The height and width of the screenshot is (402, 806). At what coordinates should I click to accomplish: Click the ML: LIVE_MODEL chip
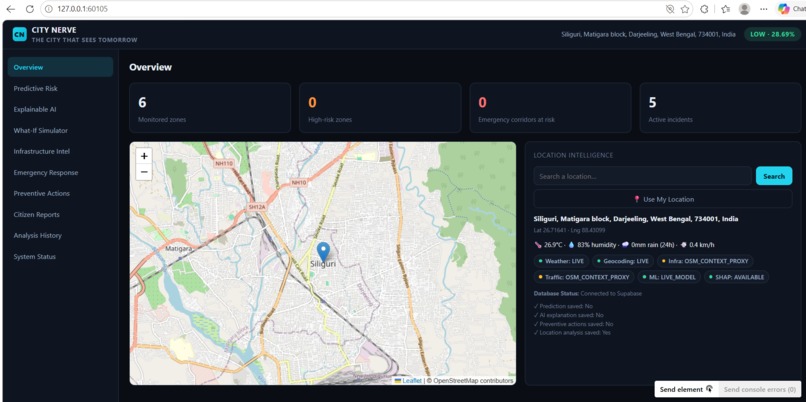coord(671,277)
